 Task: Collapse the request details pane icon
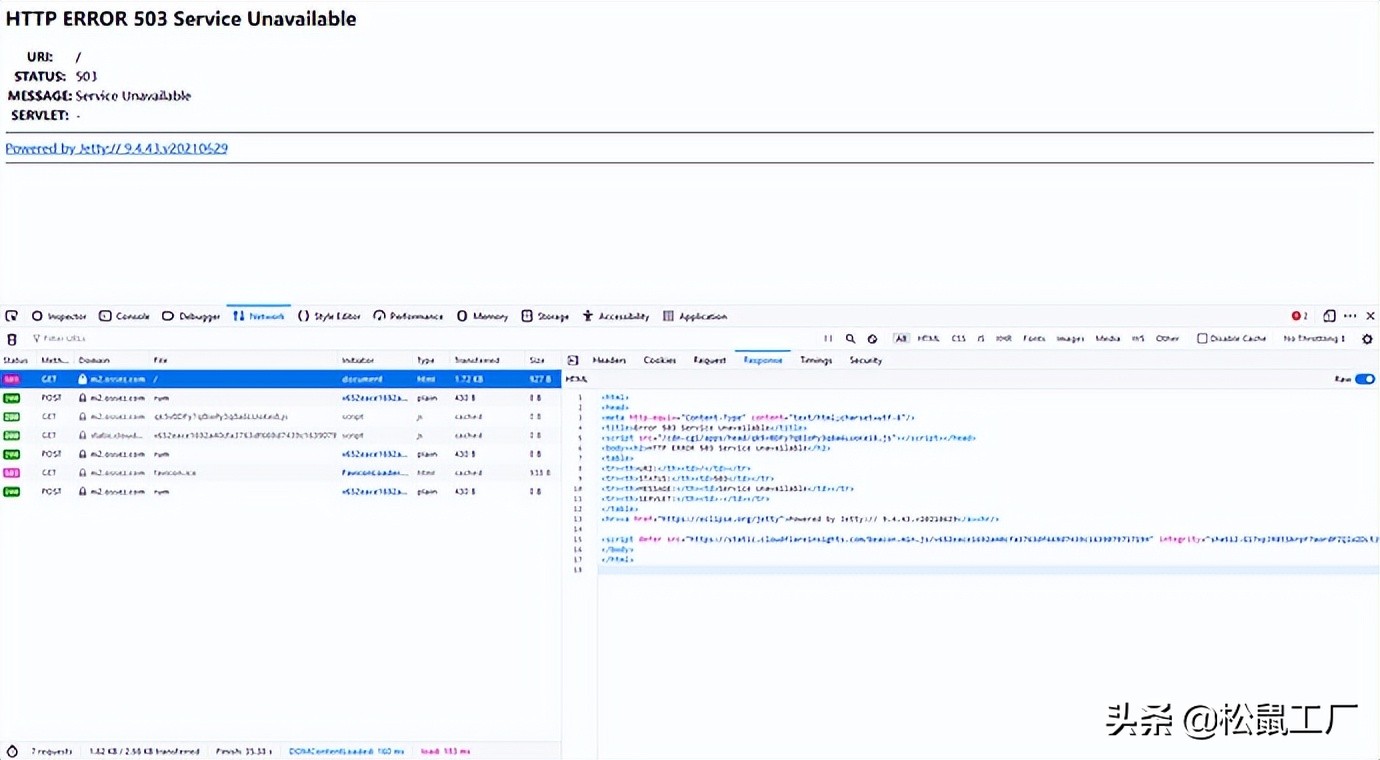[573, 360]
